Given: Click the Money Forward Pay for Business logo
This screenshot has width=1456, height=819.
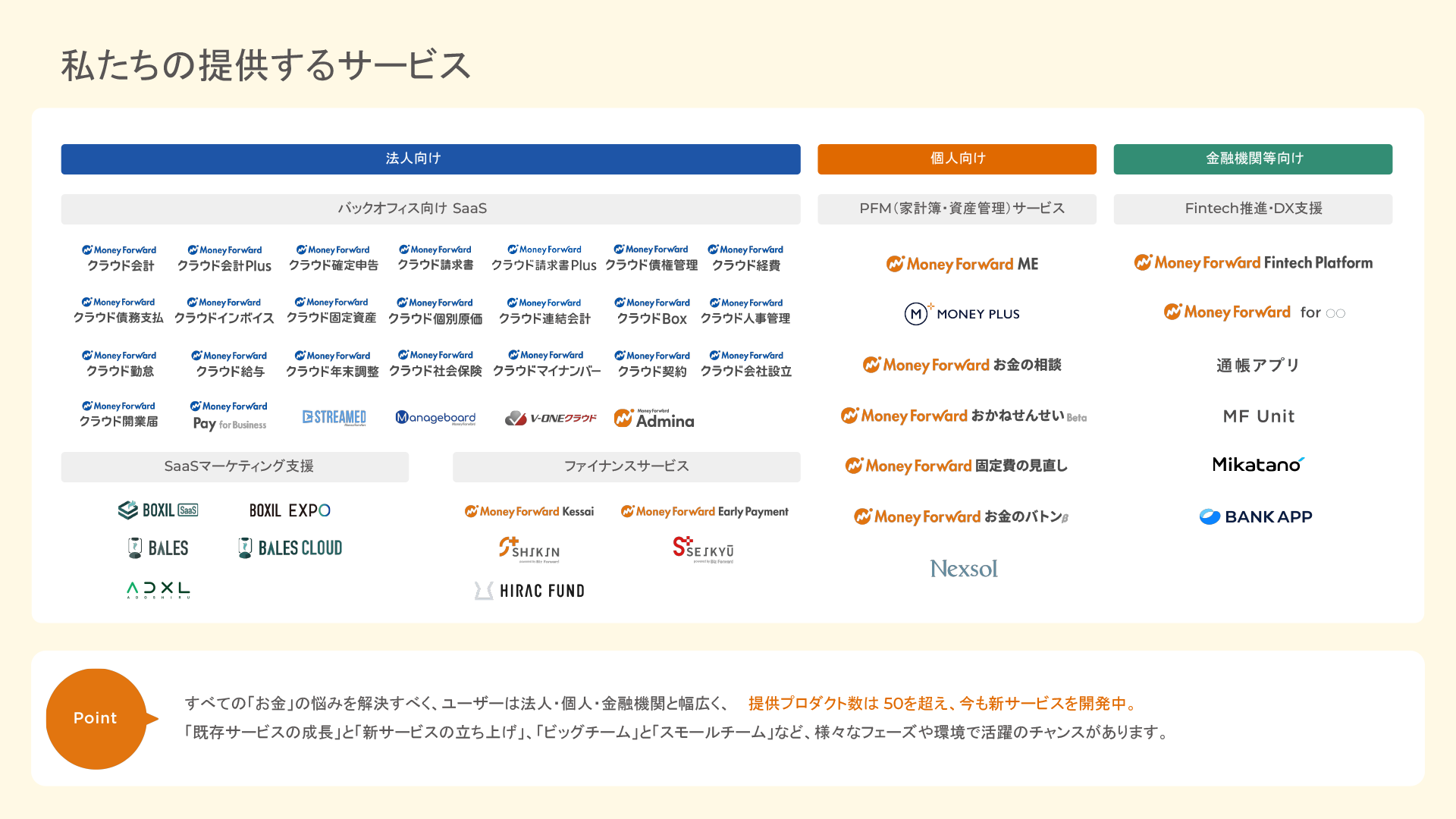Looking at the screenshot, I should click(x=230, y=416).
